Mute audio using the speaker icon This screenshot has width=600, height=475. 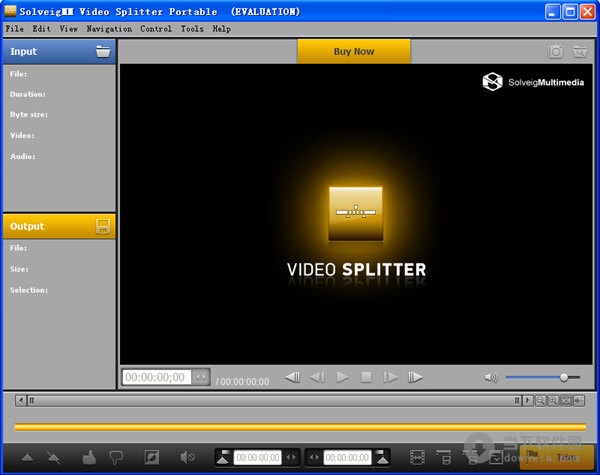point(491,377)
